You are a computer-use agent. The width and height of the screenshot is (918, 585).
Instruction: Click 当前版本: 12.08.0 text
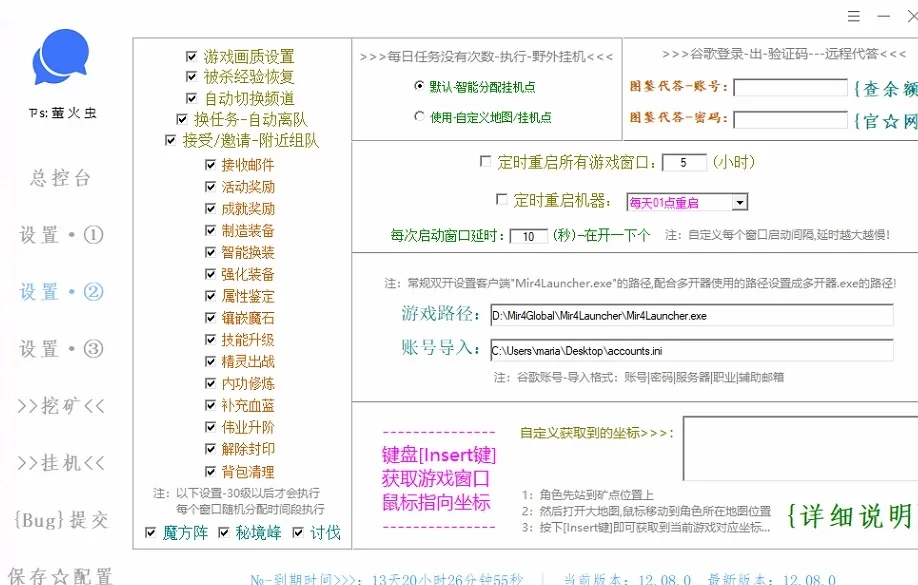627,579
